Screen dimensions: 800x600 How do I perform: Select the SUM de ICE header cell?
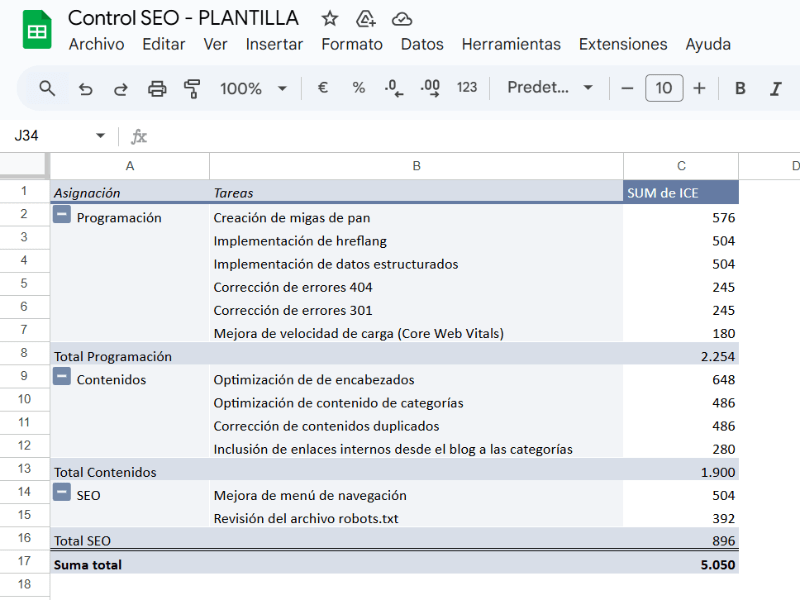click(681, 192)
